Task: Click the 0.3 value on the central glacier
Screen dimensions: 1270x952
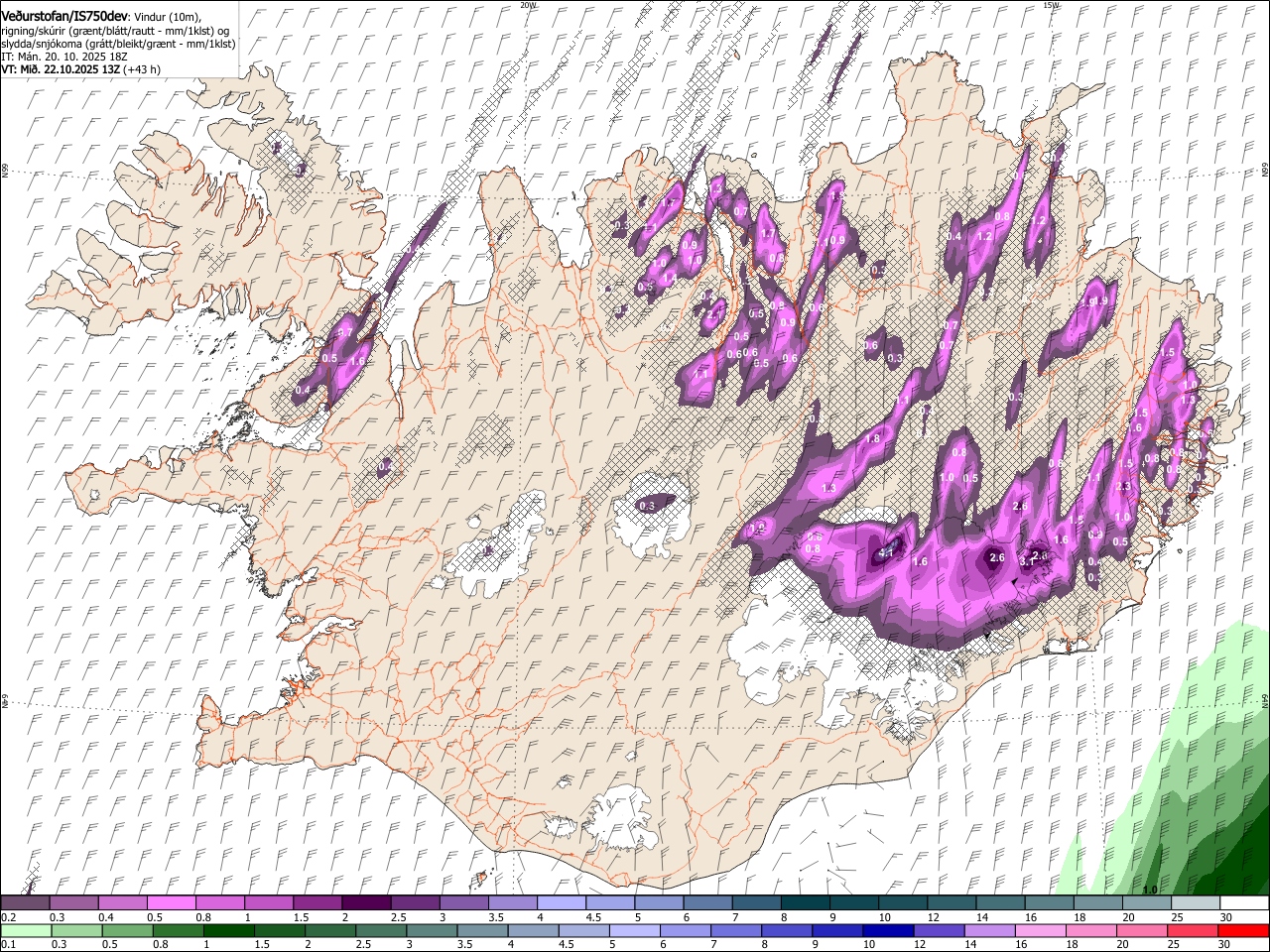Action: (648, 506)
